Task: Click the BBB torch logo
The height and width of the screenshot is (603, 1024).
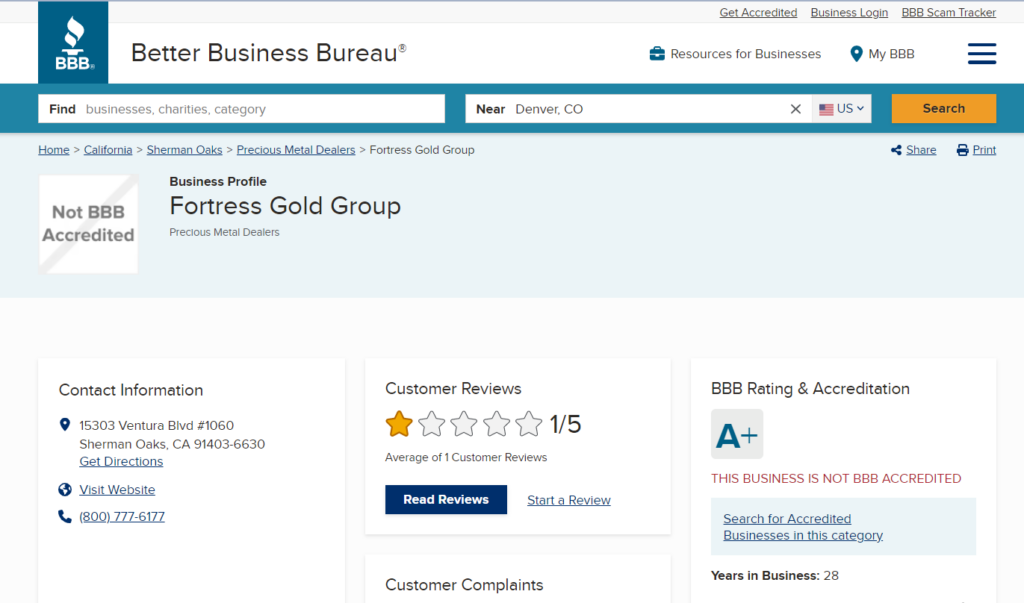Action: click(x=73, y=42)
